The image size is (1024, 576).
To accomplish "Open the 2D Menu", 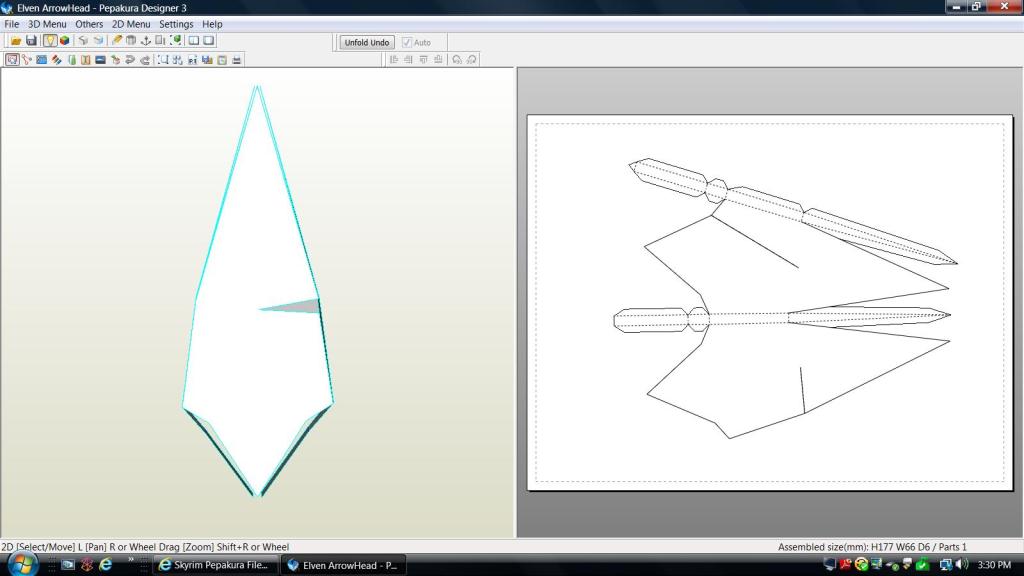I will [131, 24].
